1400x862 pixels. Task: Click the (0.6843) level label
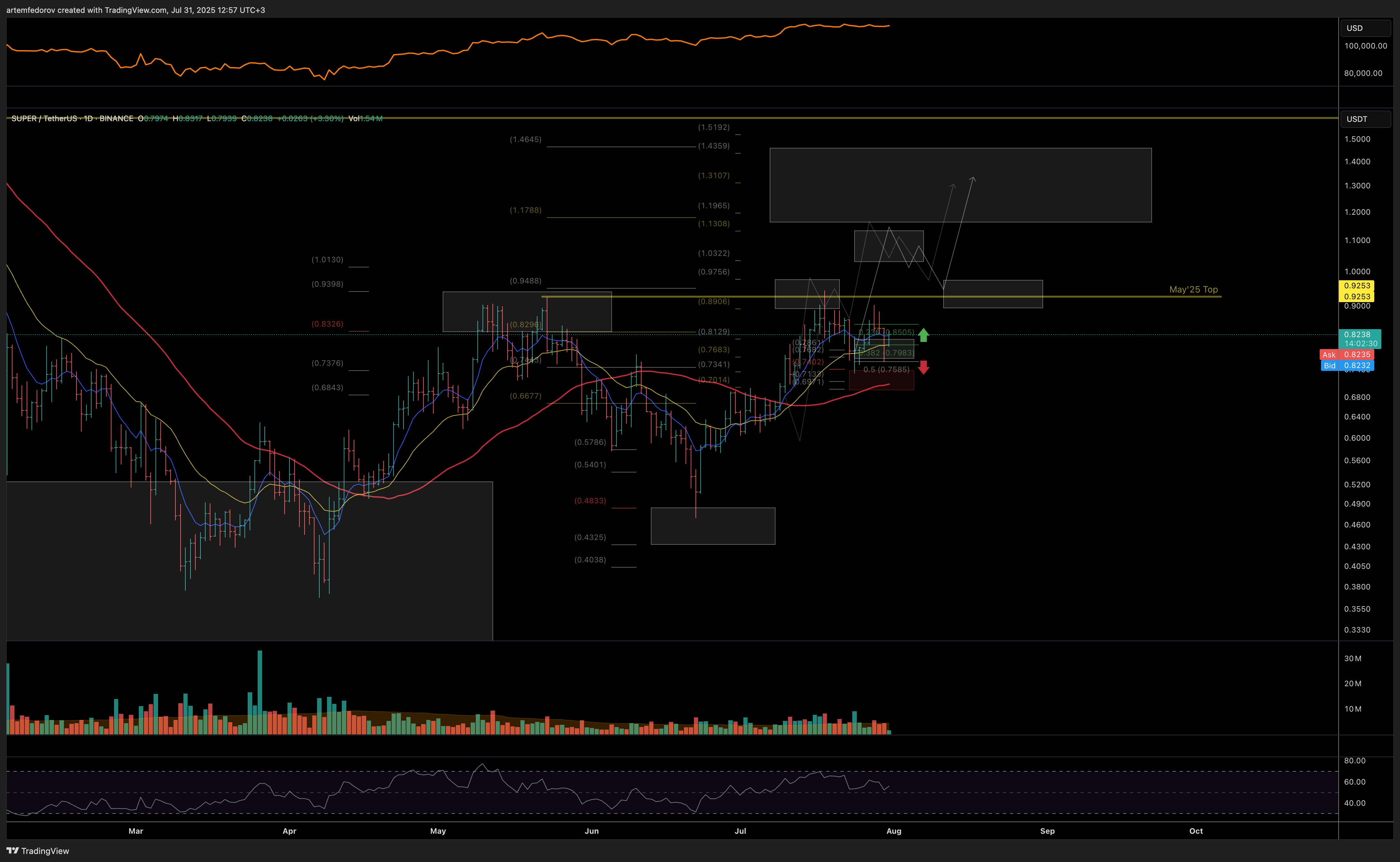coord(327,388)
